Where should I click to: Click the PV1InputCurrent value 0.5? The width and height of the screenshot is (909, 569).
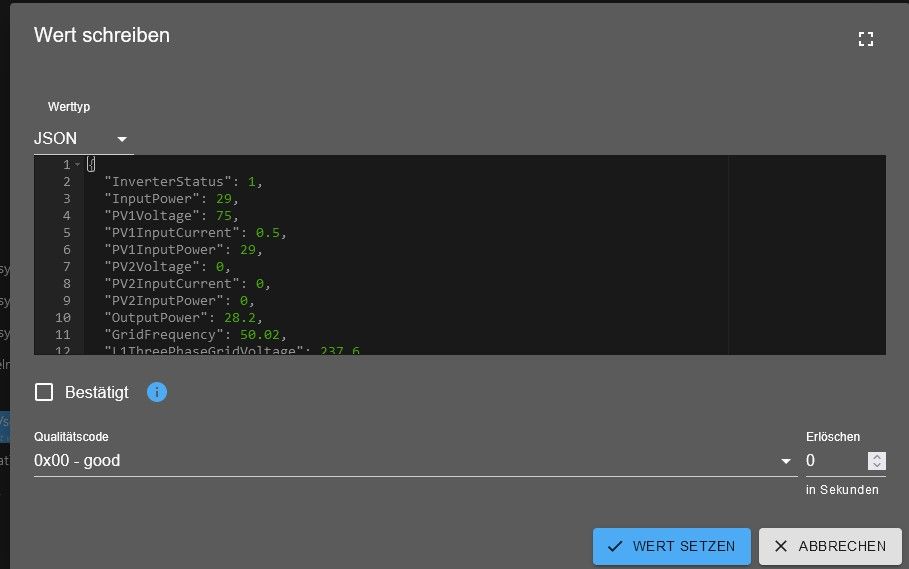[x=268, y=233]
